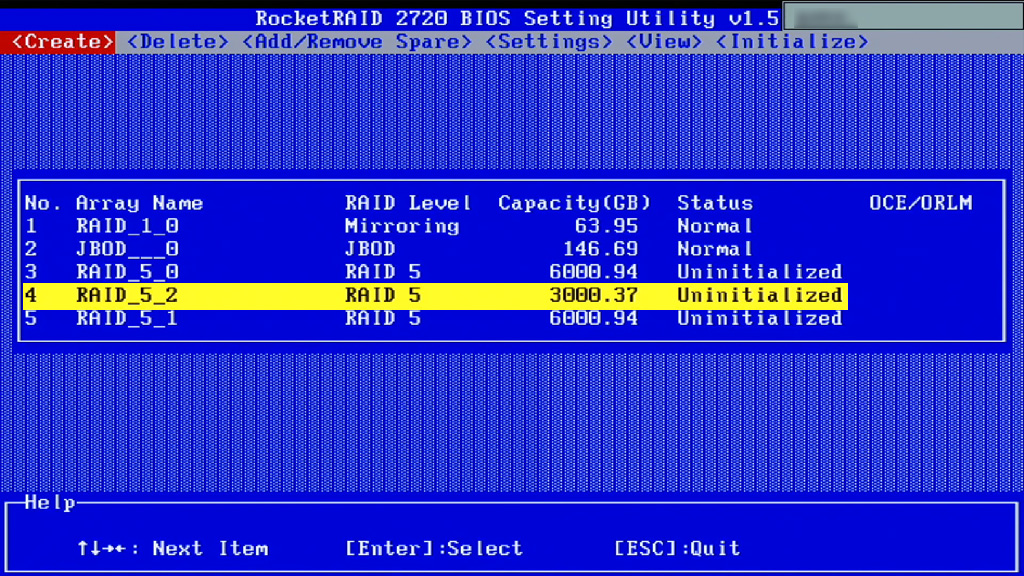Open the Create menu
1024x576 pixels.
62,42
